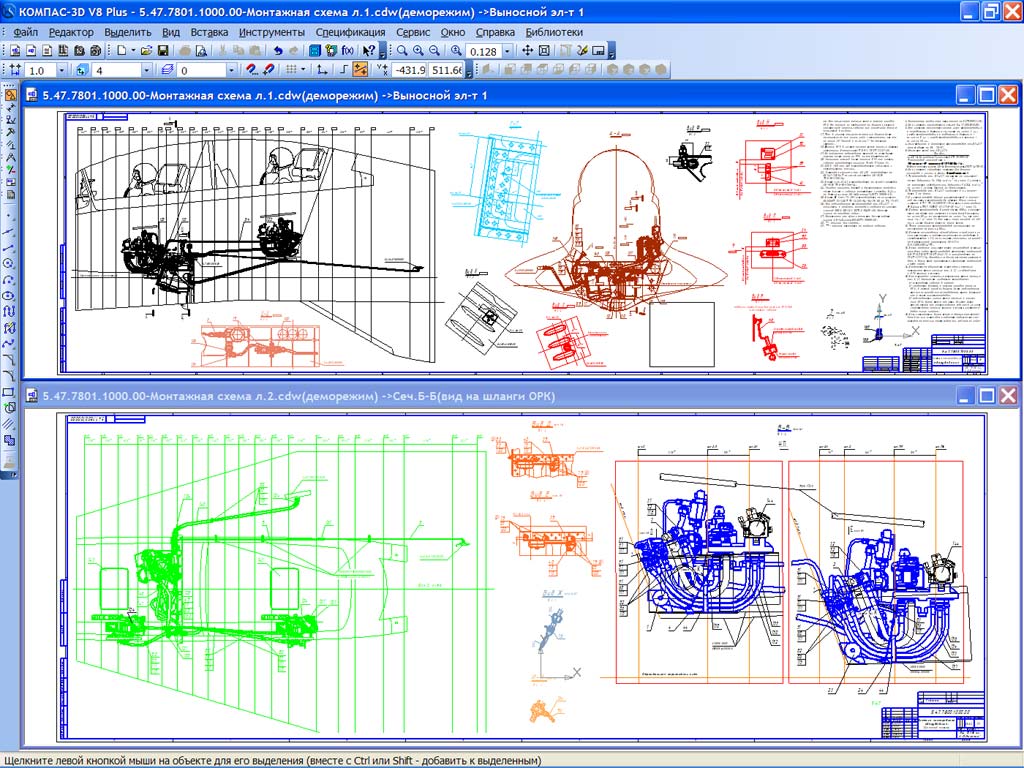Open the Вид menu

click(x=171, y=32)
